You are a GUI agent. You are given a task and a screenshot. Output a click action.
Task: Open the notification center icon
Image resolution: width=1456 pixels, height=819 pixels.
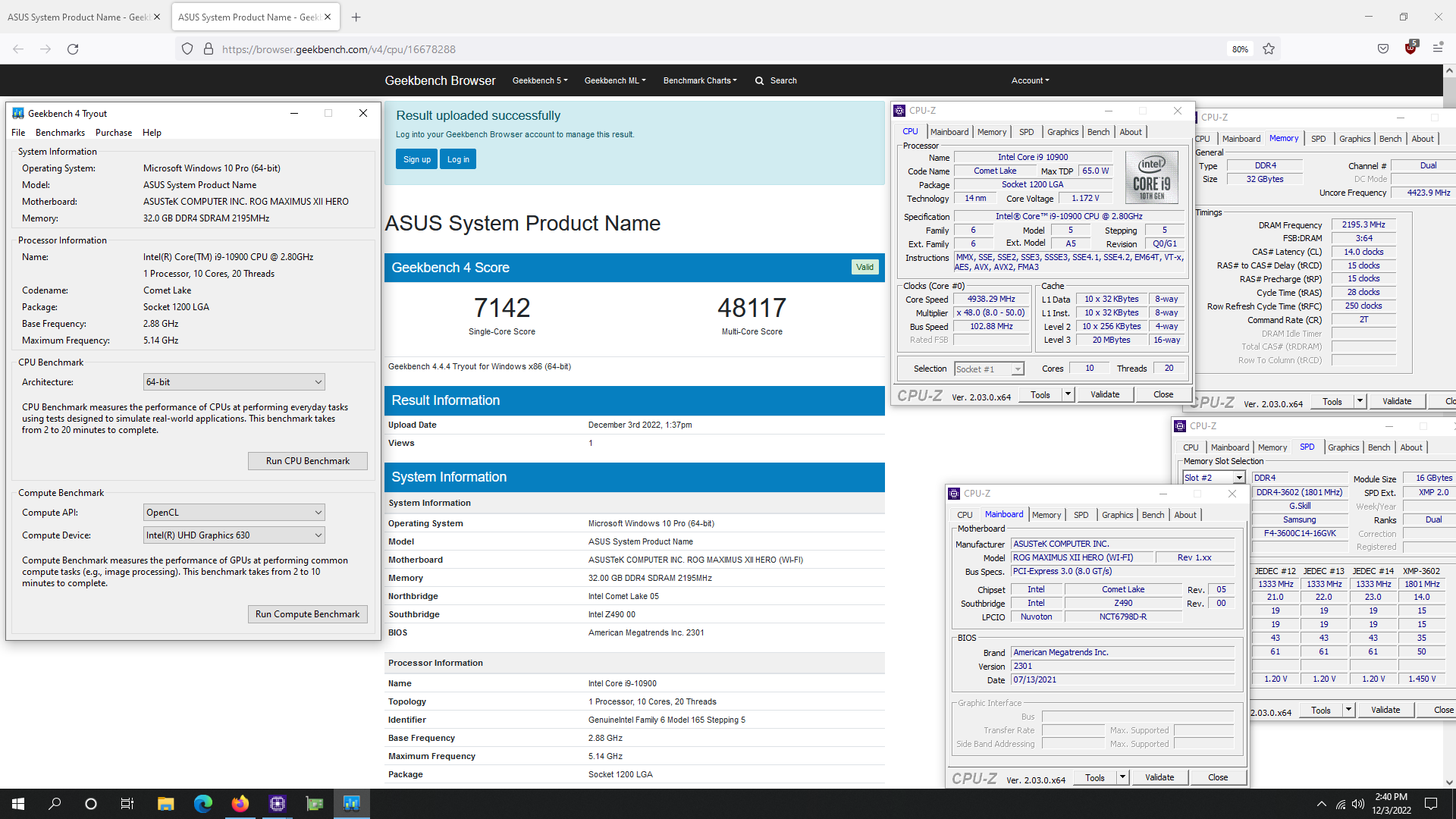pyautogui.click(x=1431, y=804)
